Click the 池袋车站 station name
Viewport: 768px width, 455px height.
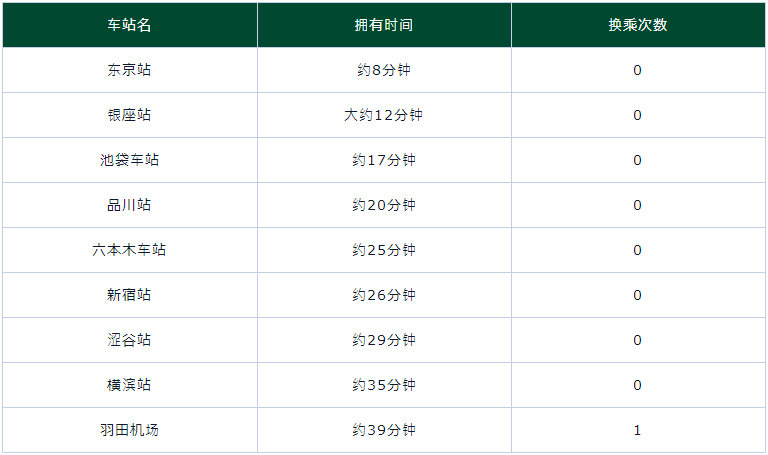pos(129,160)
